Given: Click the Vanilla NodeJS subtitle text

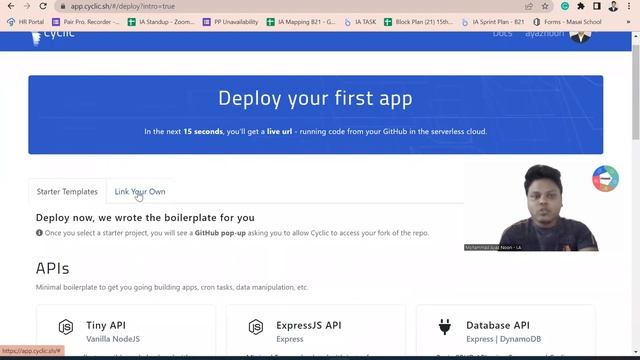Looking at the screenshot, I should click(113, 339).
